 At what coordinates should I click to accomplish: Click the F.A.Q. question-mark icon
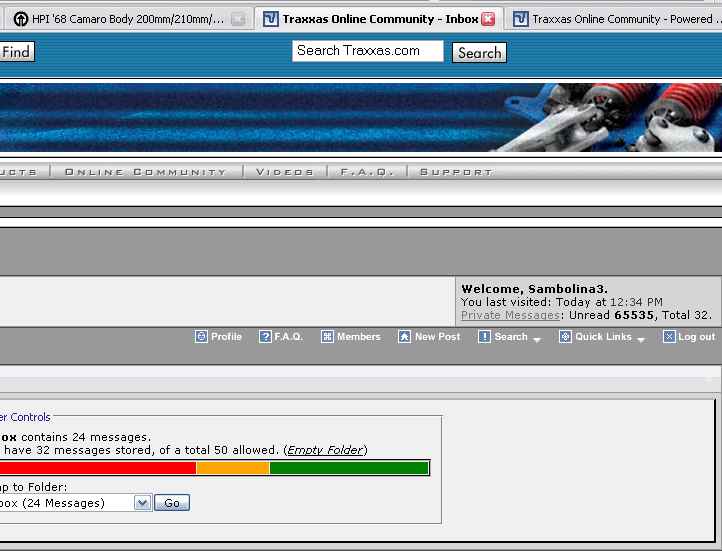[x=265, y=336]
